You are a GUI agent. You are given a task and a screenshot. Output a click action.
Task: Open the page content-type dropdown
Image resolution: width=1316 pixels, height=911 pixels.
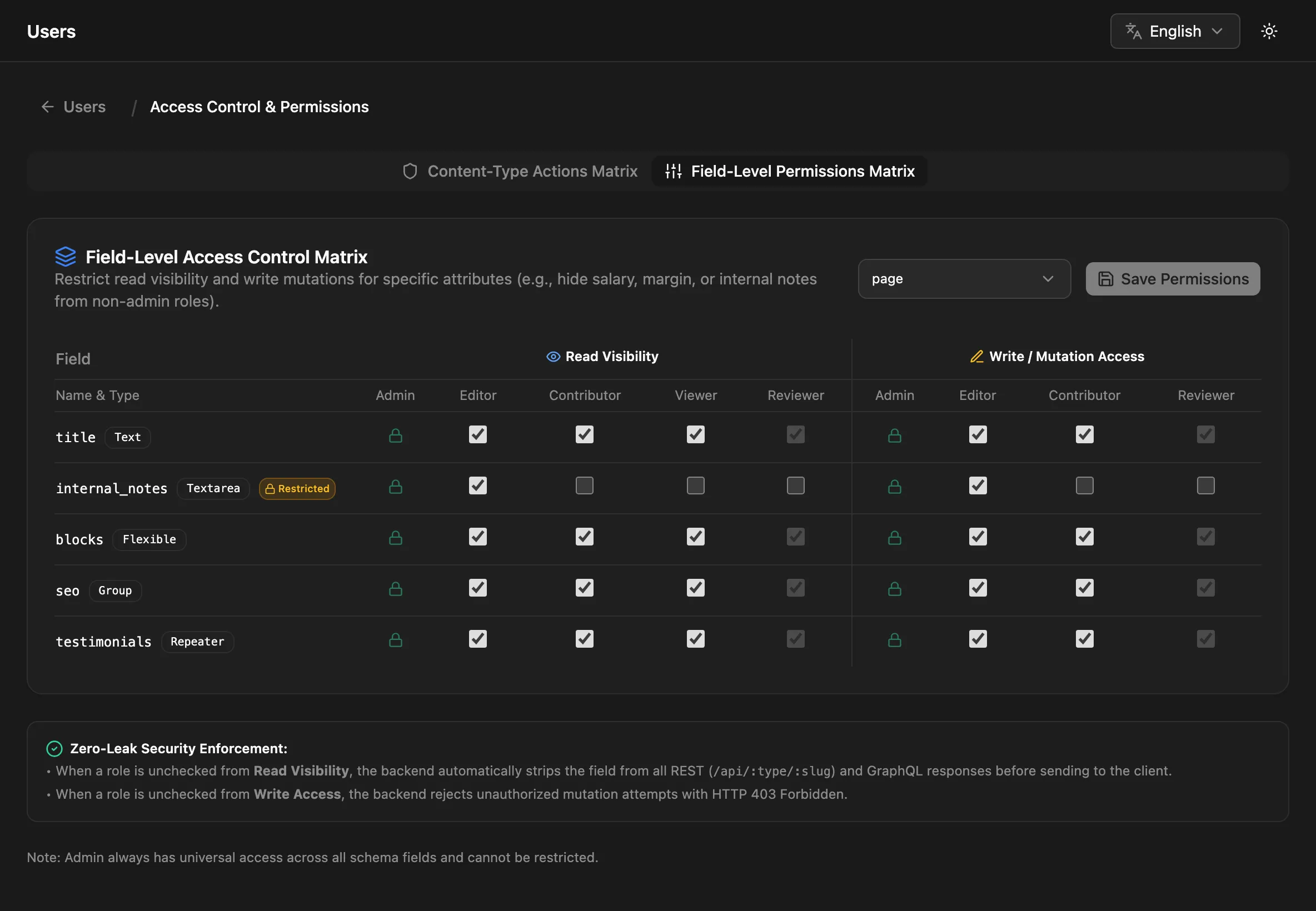pos(964,278)
